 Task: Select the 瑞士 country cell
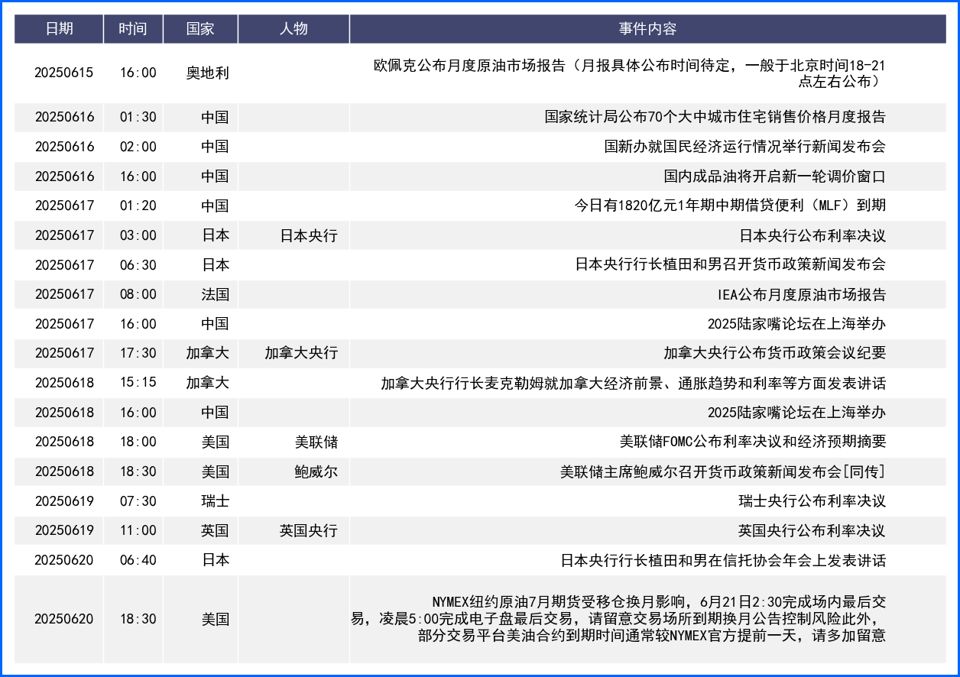pyautogui.click(x=215, y=501)
